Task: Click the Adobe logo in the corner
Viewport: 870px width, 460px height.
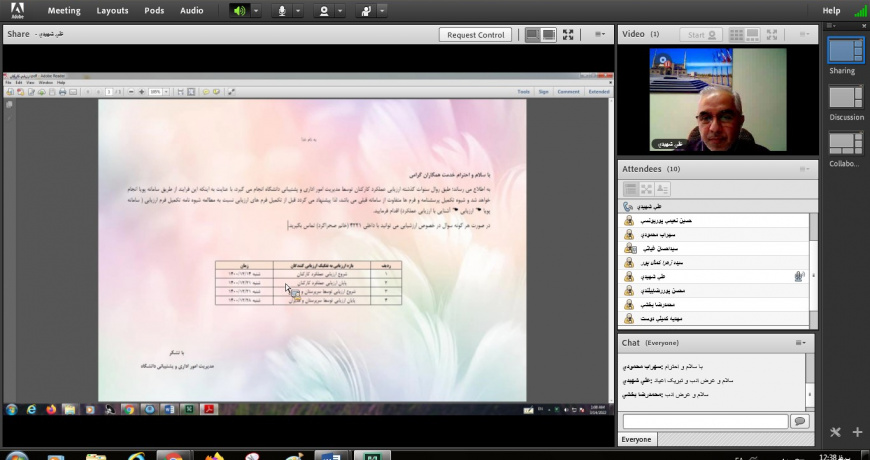Action: [17, 11]
